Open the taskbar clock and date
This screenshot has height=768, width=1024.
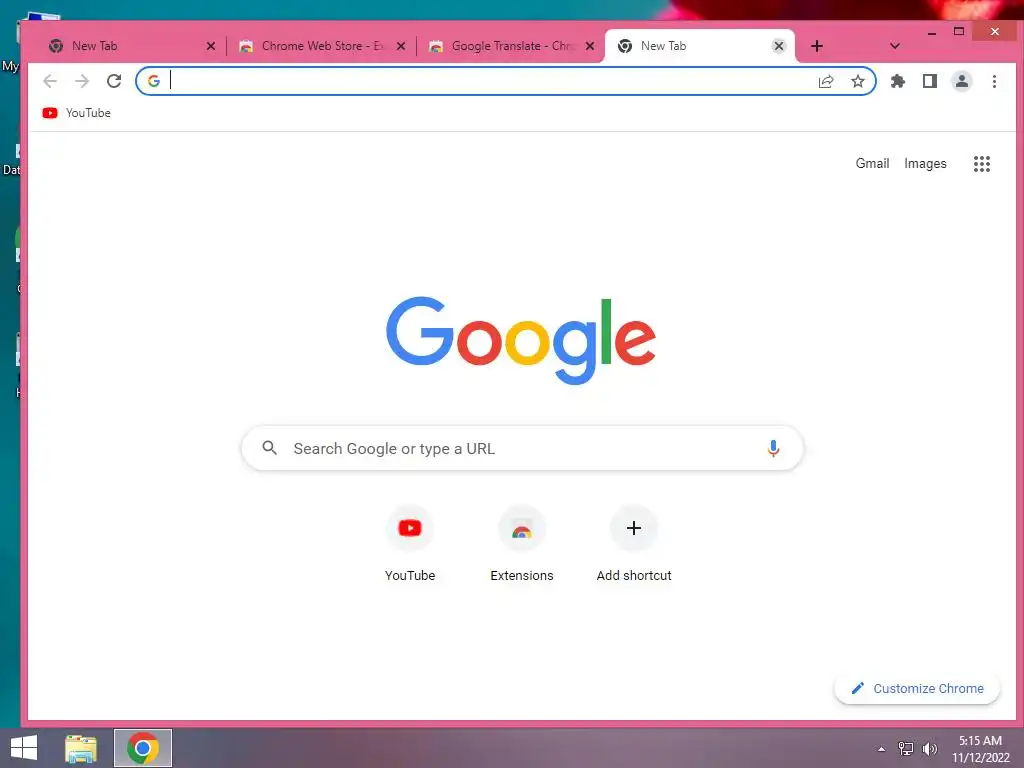point(980,749)
